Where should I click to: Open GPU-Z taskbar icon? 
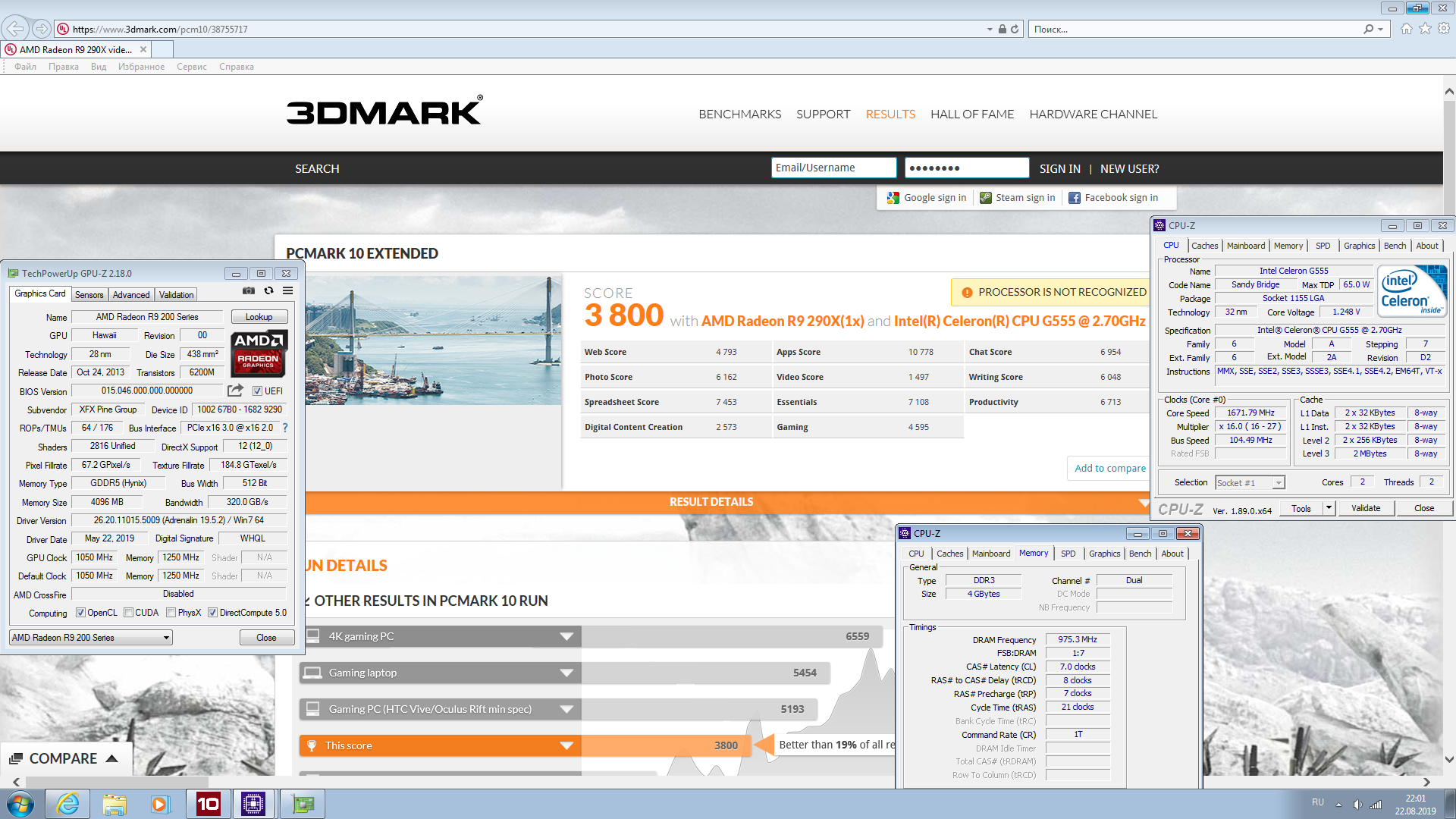[x=303, y=804]
